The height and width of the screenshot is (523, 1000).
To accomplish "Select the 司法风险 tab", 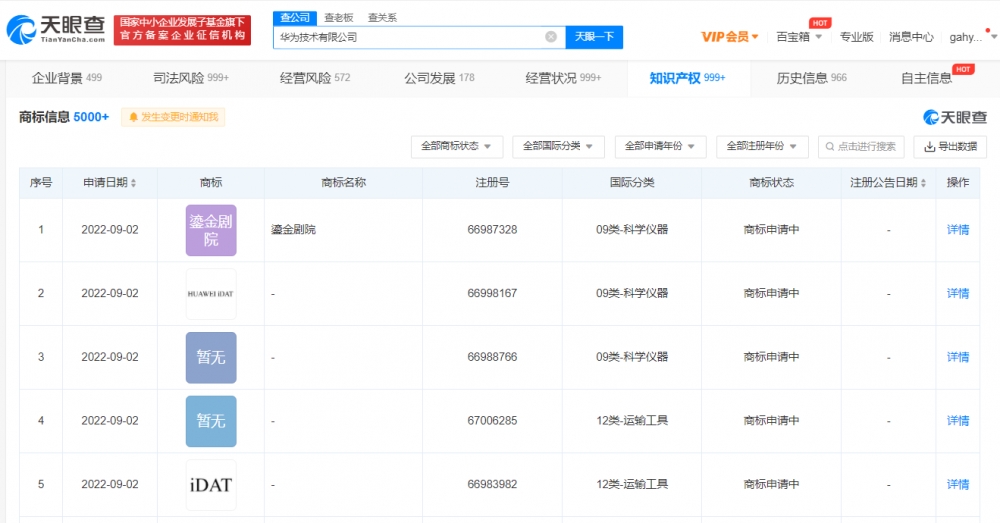I will coord(191,78).
